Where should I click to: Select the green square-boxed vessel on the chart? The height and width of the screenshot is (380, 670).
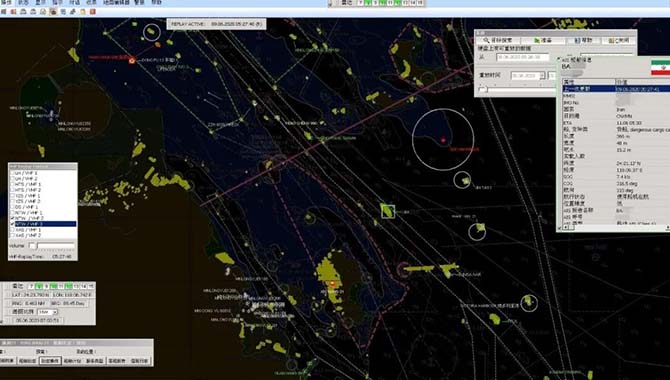[x=388, y=211]
